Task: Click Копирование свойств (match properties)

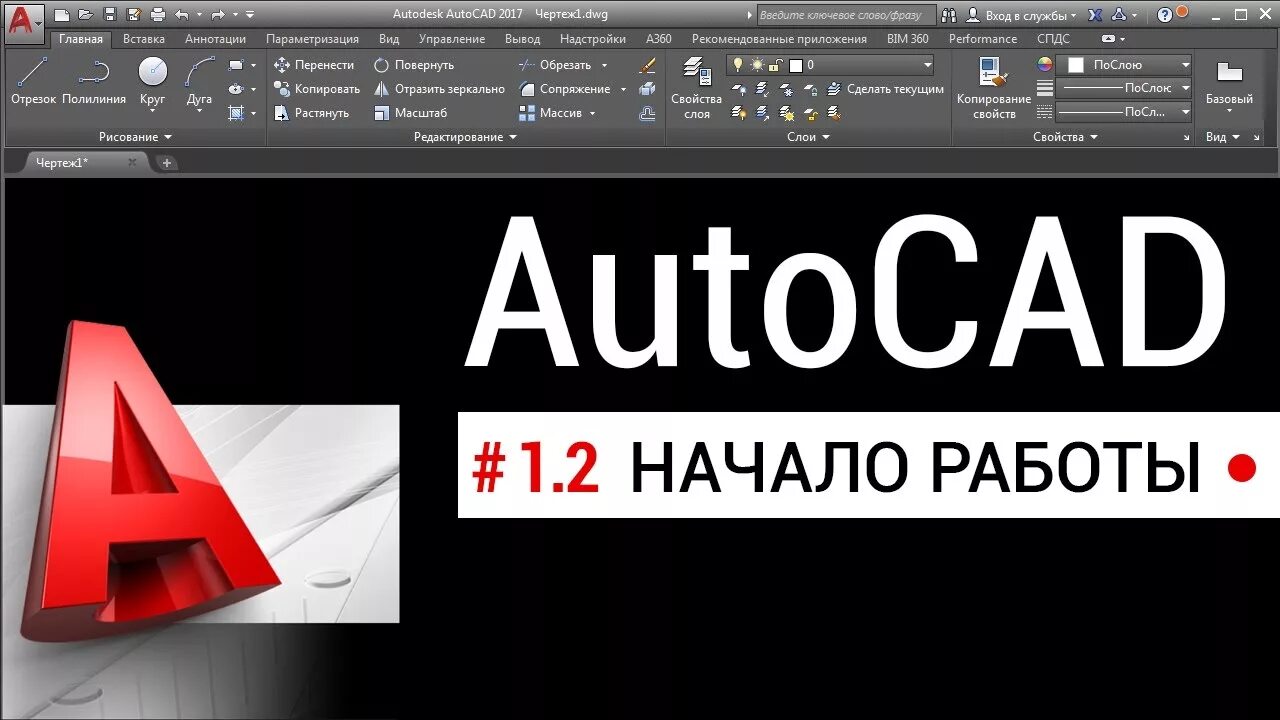Action: point(994,88)
